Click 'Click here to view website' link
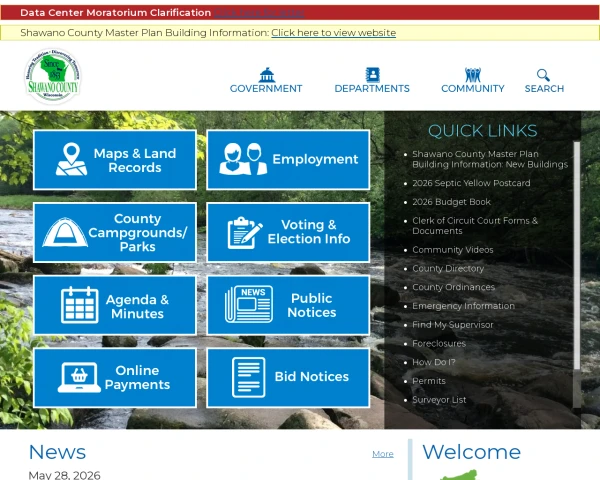This screenshot has width=600, height=480. [x=334, y=33]
